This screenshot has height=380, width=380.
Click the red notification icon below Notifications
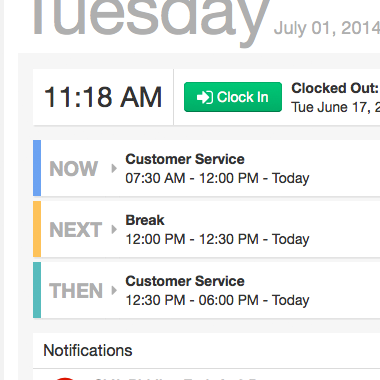[x=65, y=379]
